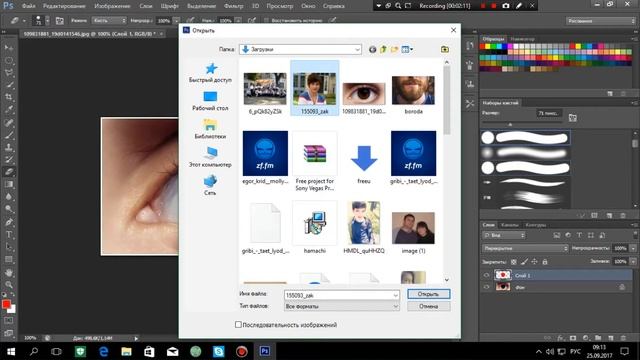Select the History Brush tool
This screenshot has width=640, height=360.
pos(9,160)
